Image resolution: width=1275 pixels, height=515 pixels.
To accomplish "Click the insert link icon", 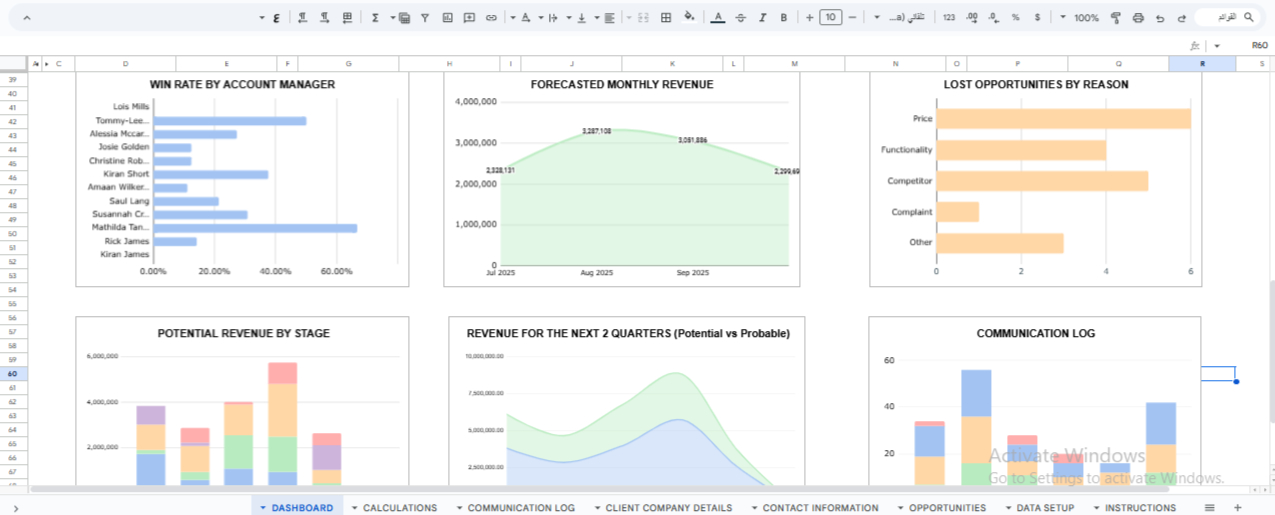I will tap(491, 18).
